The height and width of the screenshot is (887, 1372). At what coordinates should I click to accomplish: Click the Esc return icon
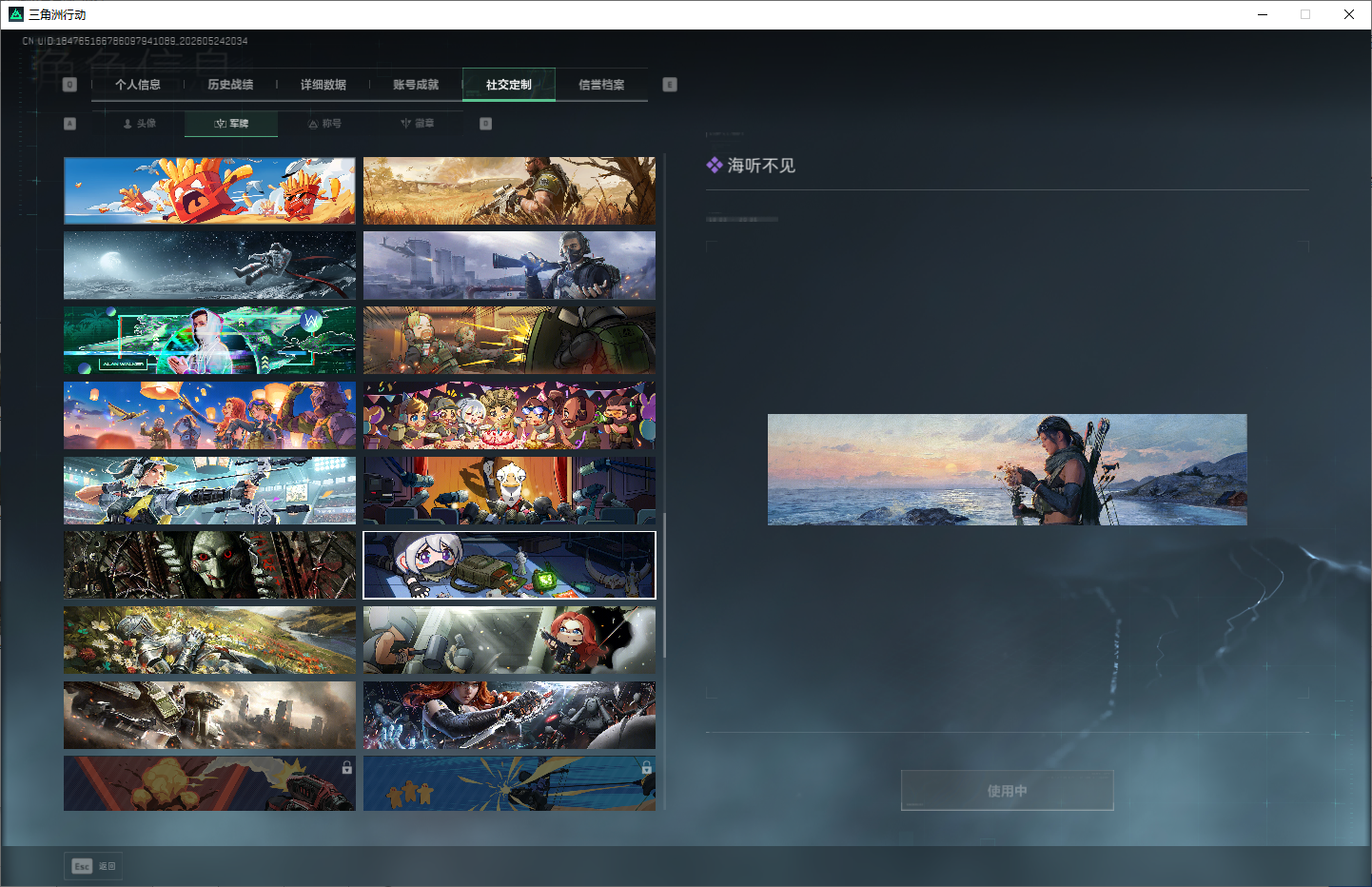click(82, 866)
